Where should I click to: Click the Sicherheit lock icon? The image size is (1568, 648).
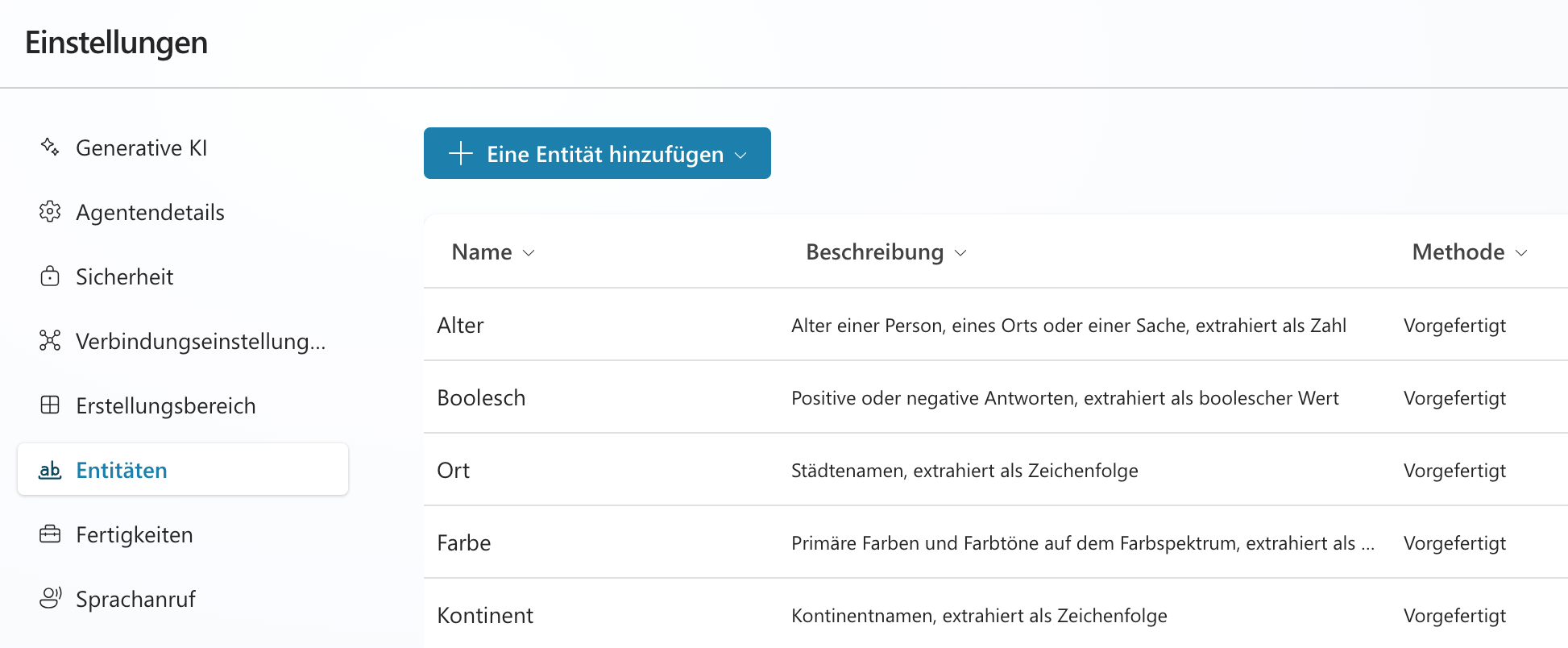click(49, 276)
